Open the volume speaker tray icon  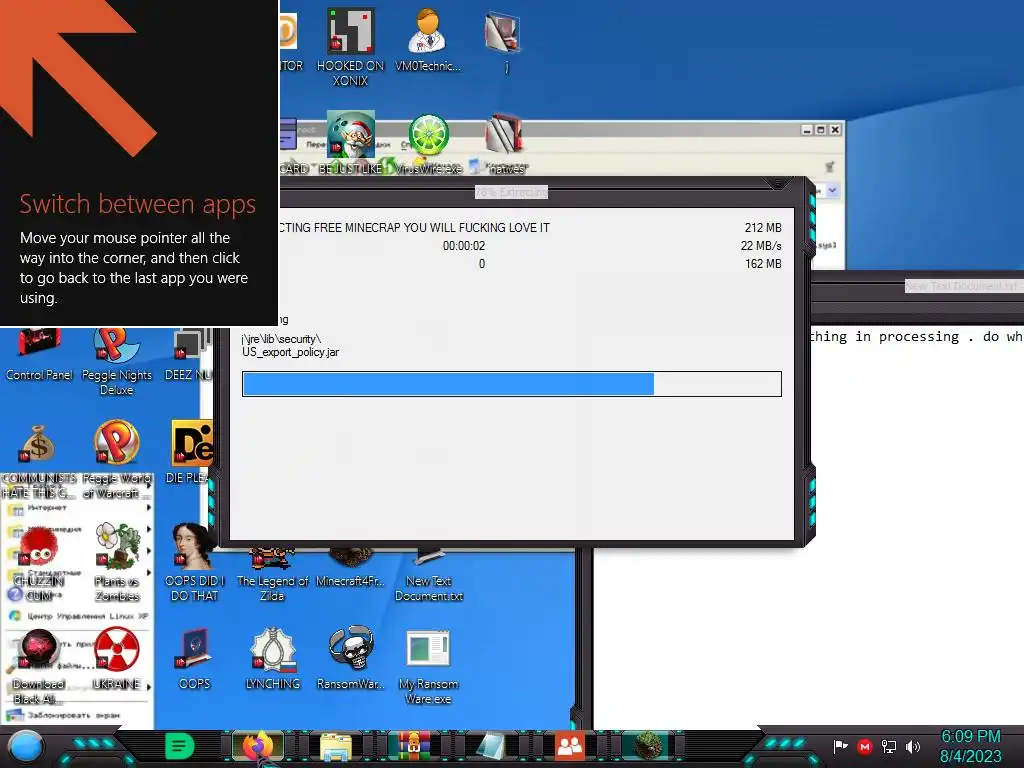(x=913, y=746)
